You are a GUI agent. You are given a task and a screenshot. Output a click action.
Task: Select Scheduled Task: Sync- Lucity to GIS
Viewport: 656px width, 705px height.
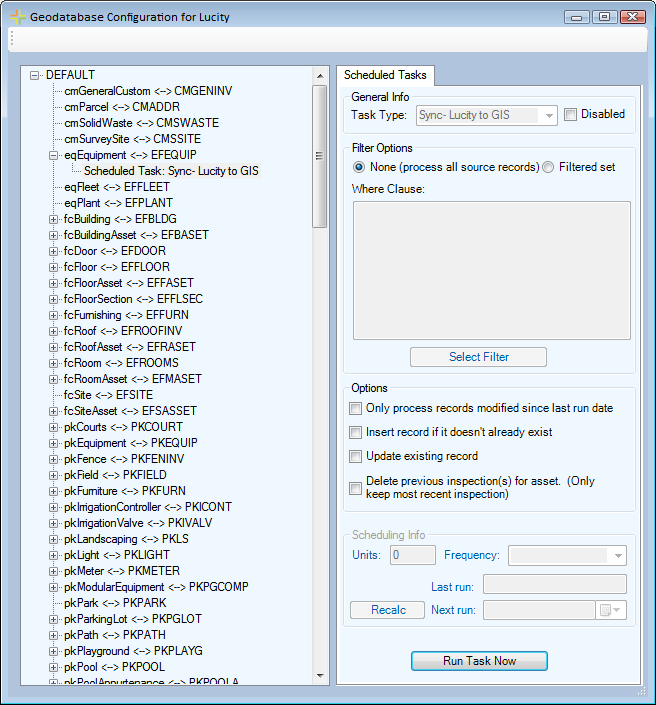pos(171,171)
